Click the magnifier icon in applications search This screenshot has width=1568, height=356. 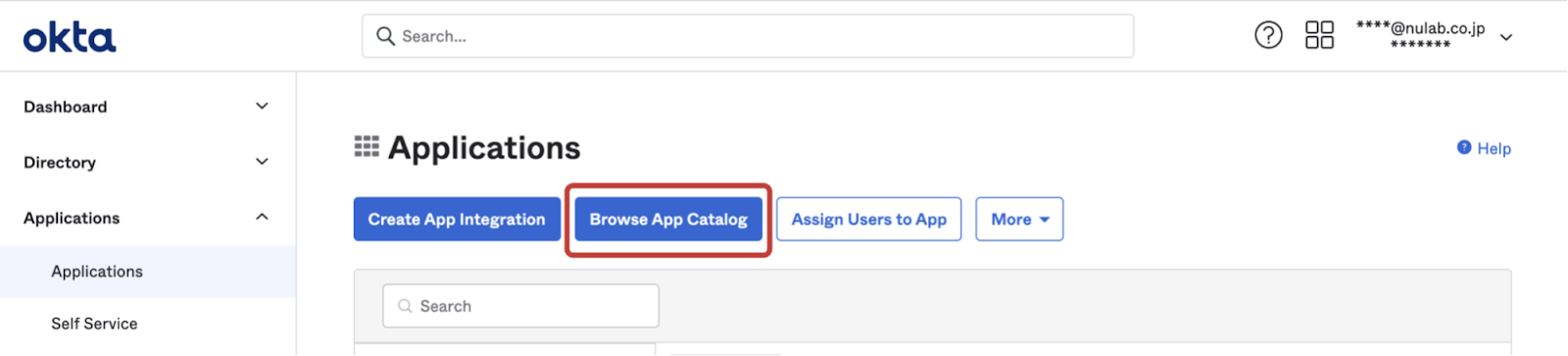(x=405, y=306)
